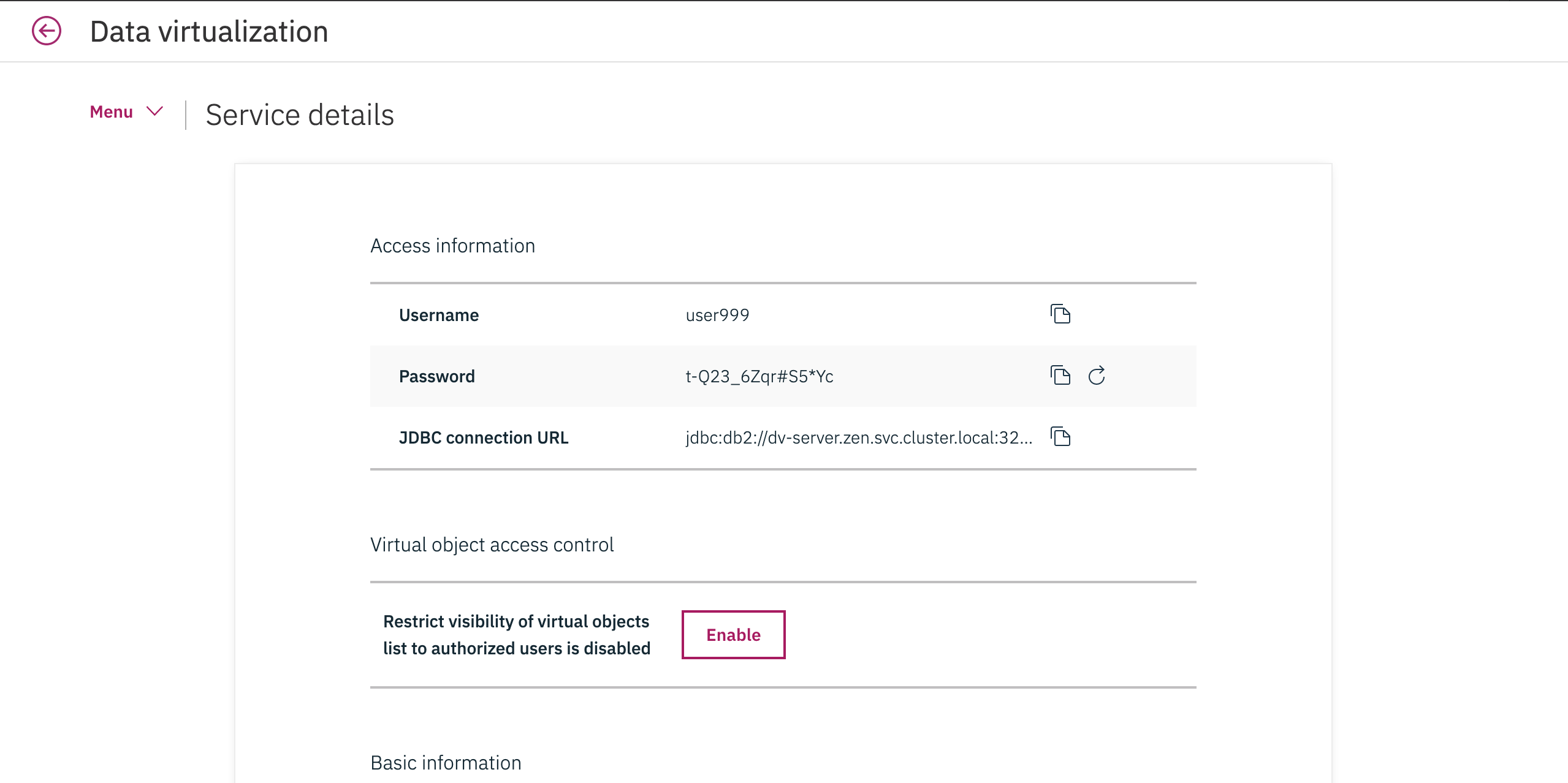1568x783 pixels.
Task: Regenerate the password with the refresh icon
Action: pyautogui.click(x=1097, y=376)
